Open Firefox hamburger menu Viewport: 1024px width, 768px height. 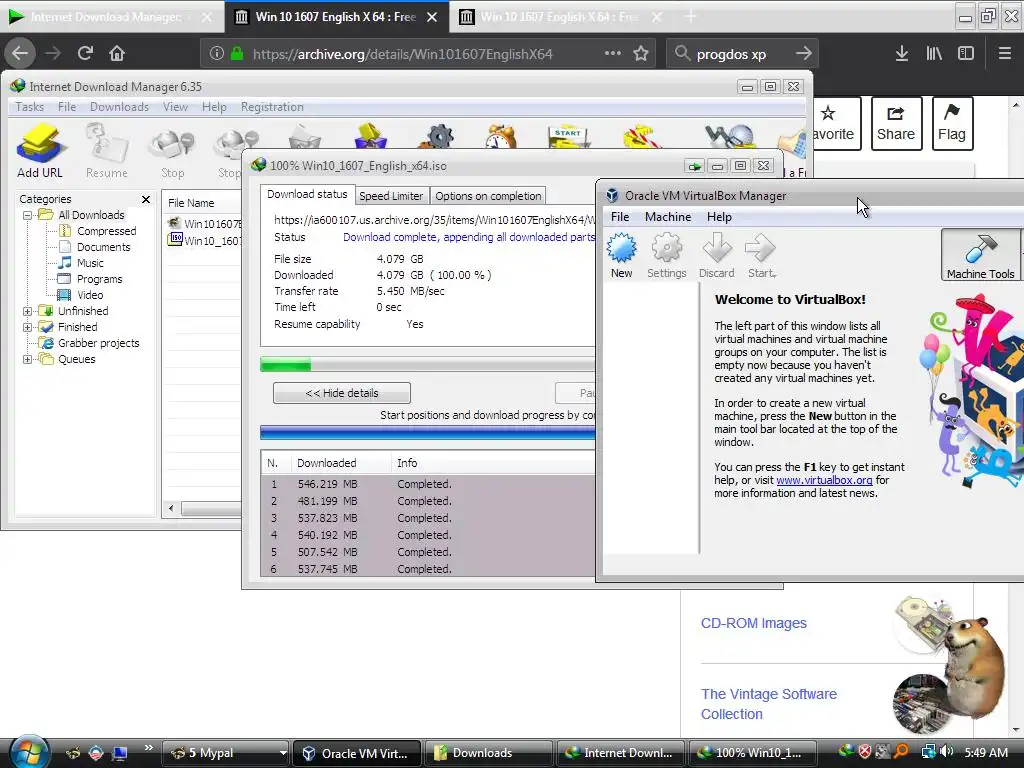point(1005,54)
